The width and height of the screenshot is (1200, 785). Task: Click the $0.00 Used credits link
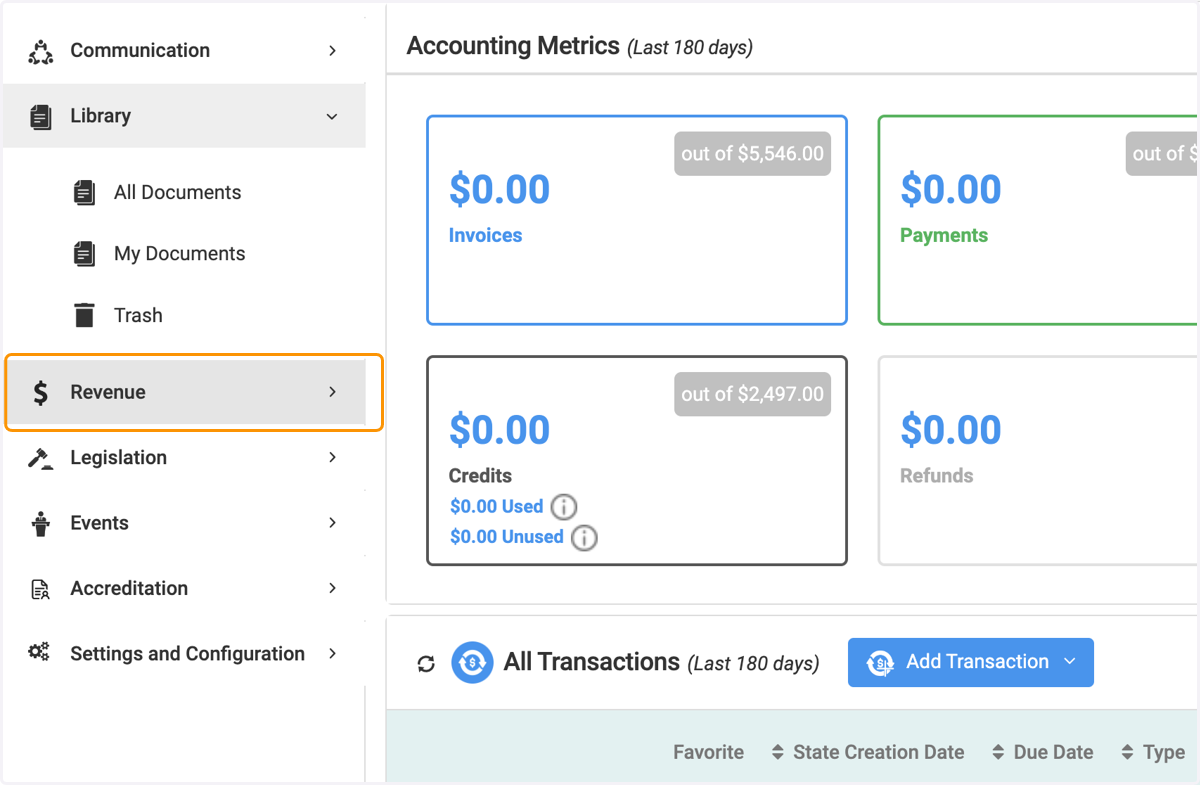(496, 507)
